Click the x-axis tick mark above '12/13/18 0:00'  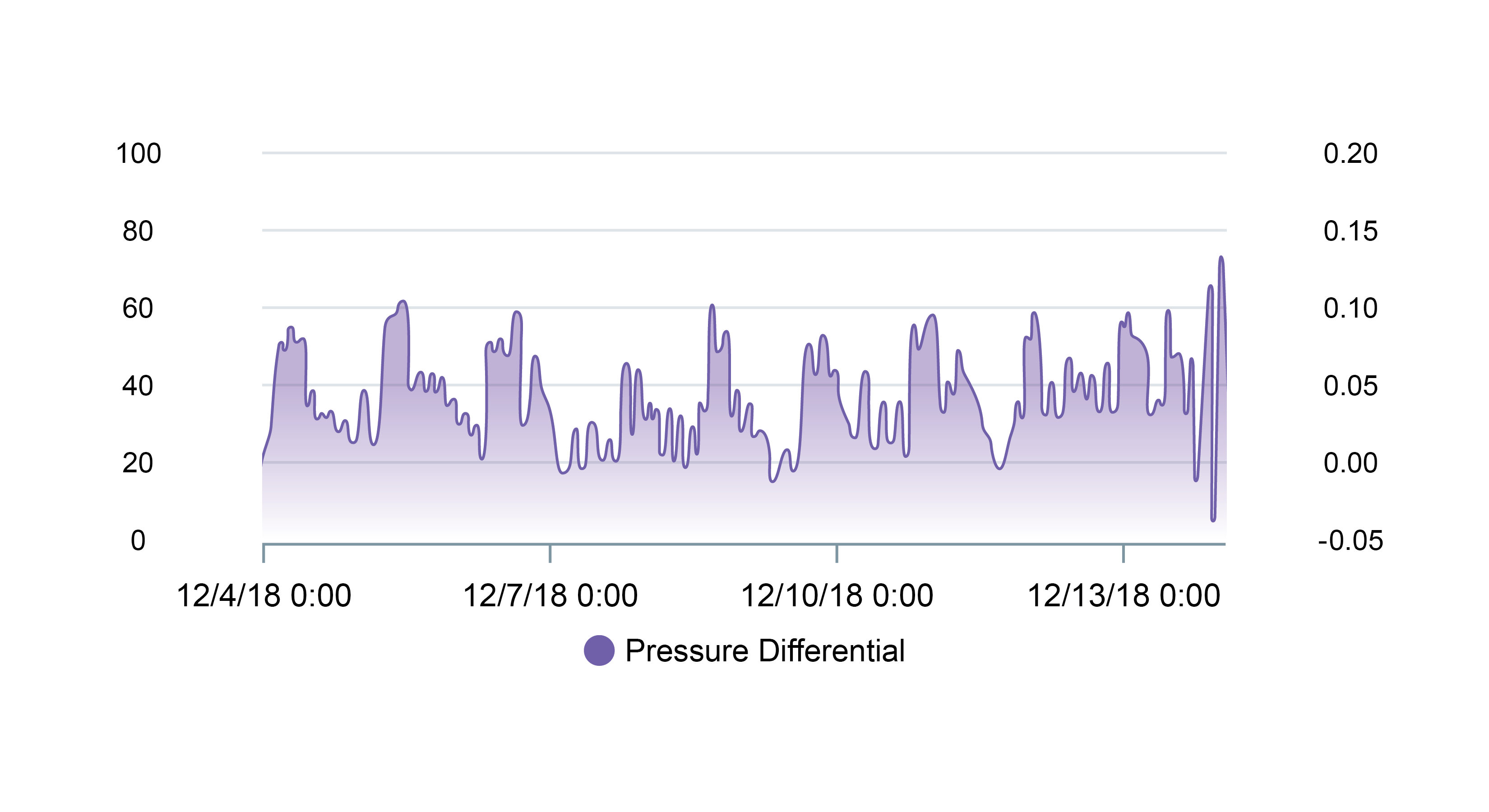(x=1124, y=553)
